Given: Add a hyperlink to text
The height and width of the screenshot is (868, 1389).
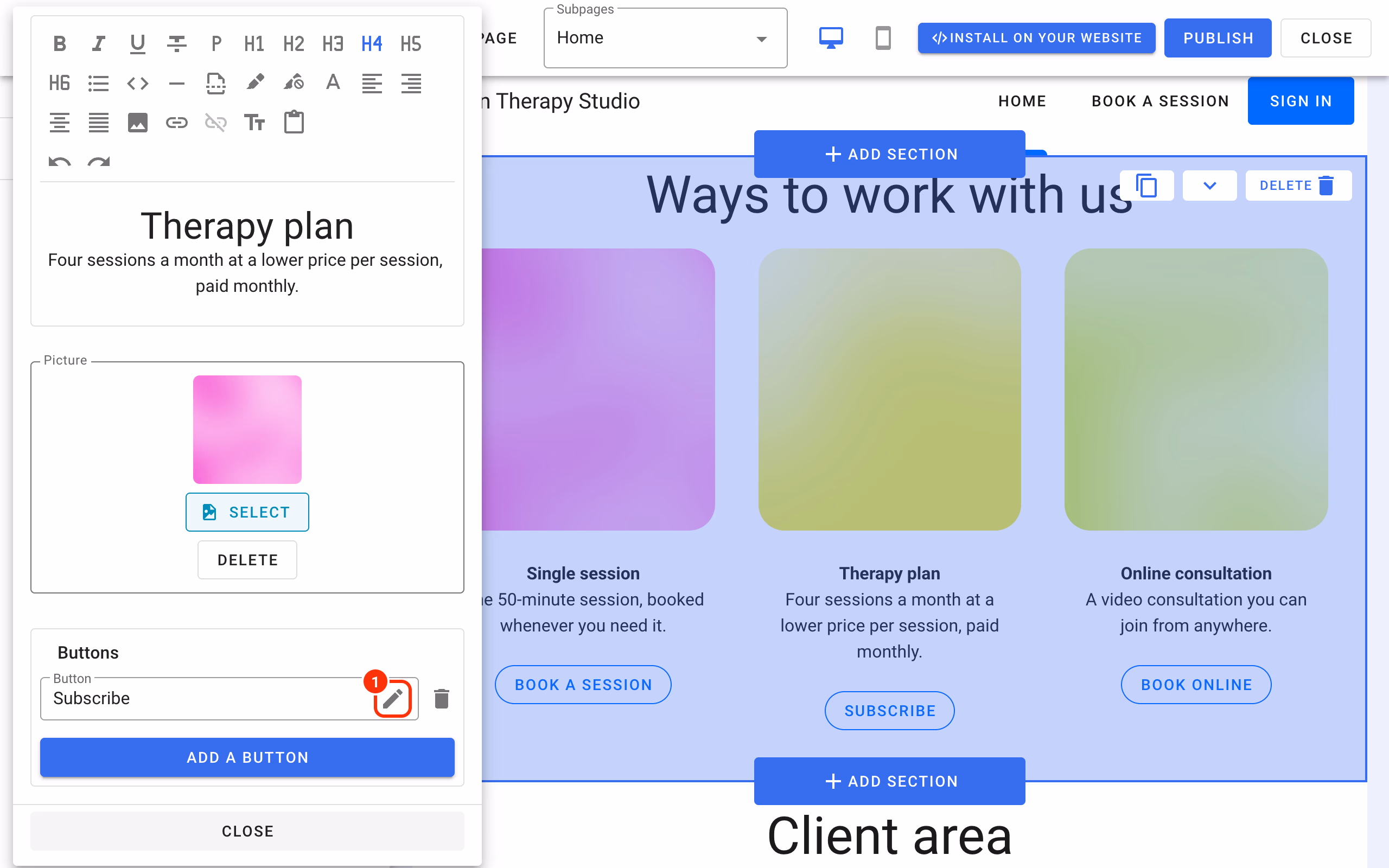Looking at the screenshot, I should point(177,122).
